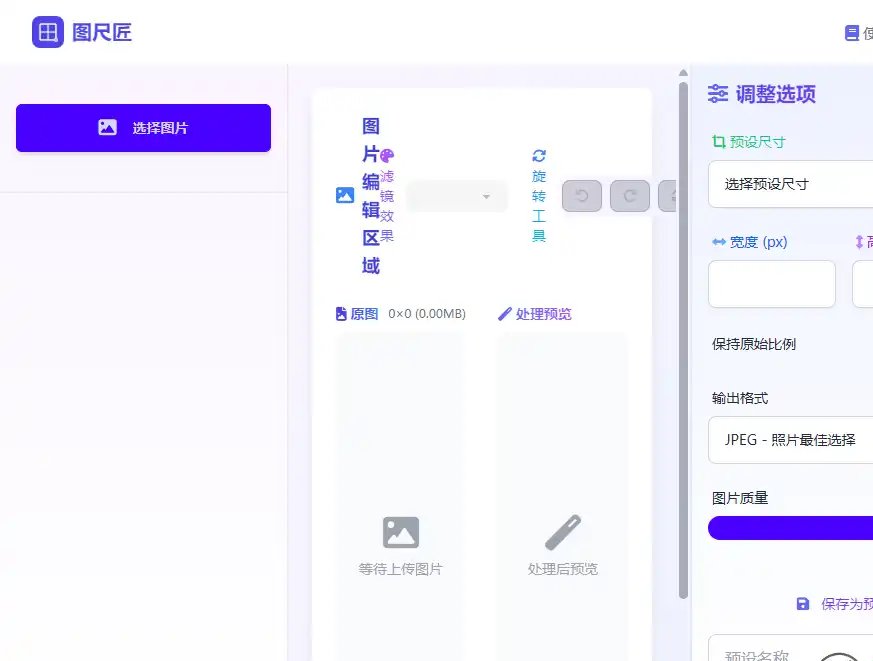873x661 pixels.
Task: Click the 图片质量 slider bar
Action: point(791,528)
